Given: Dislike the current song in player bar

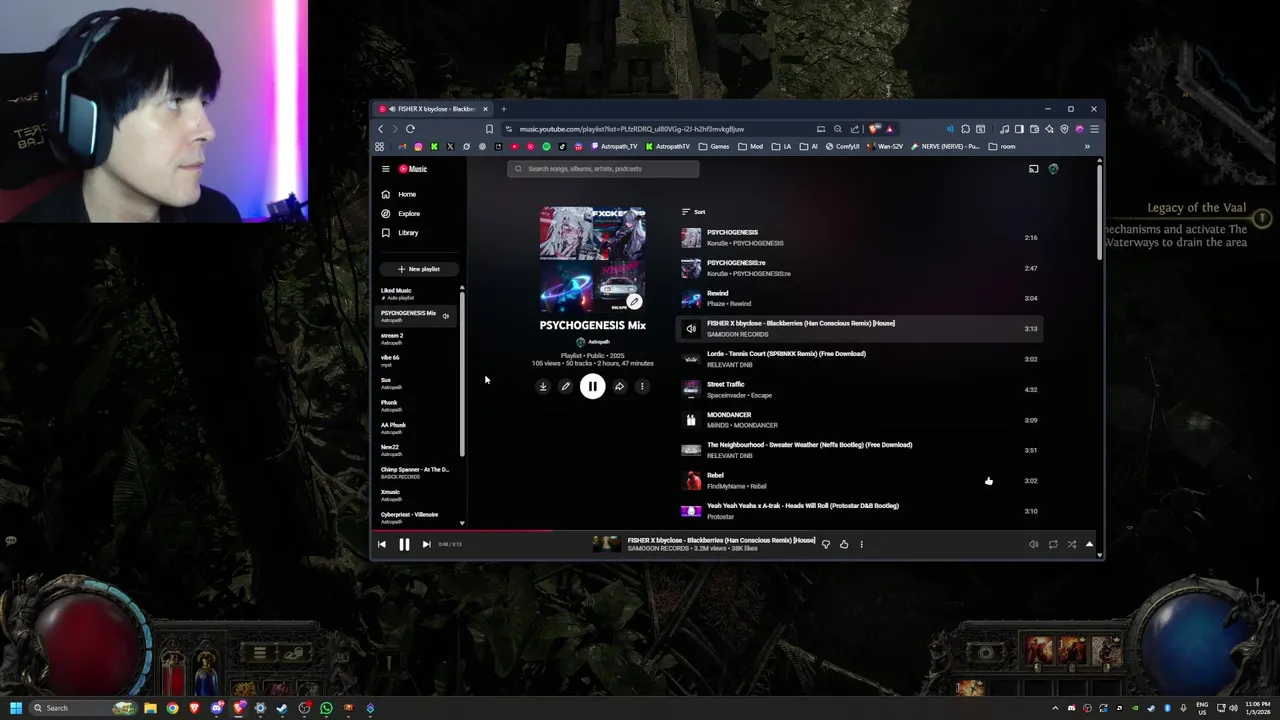Looking at the screenshot, I should click(x=825, y=544).
